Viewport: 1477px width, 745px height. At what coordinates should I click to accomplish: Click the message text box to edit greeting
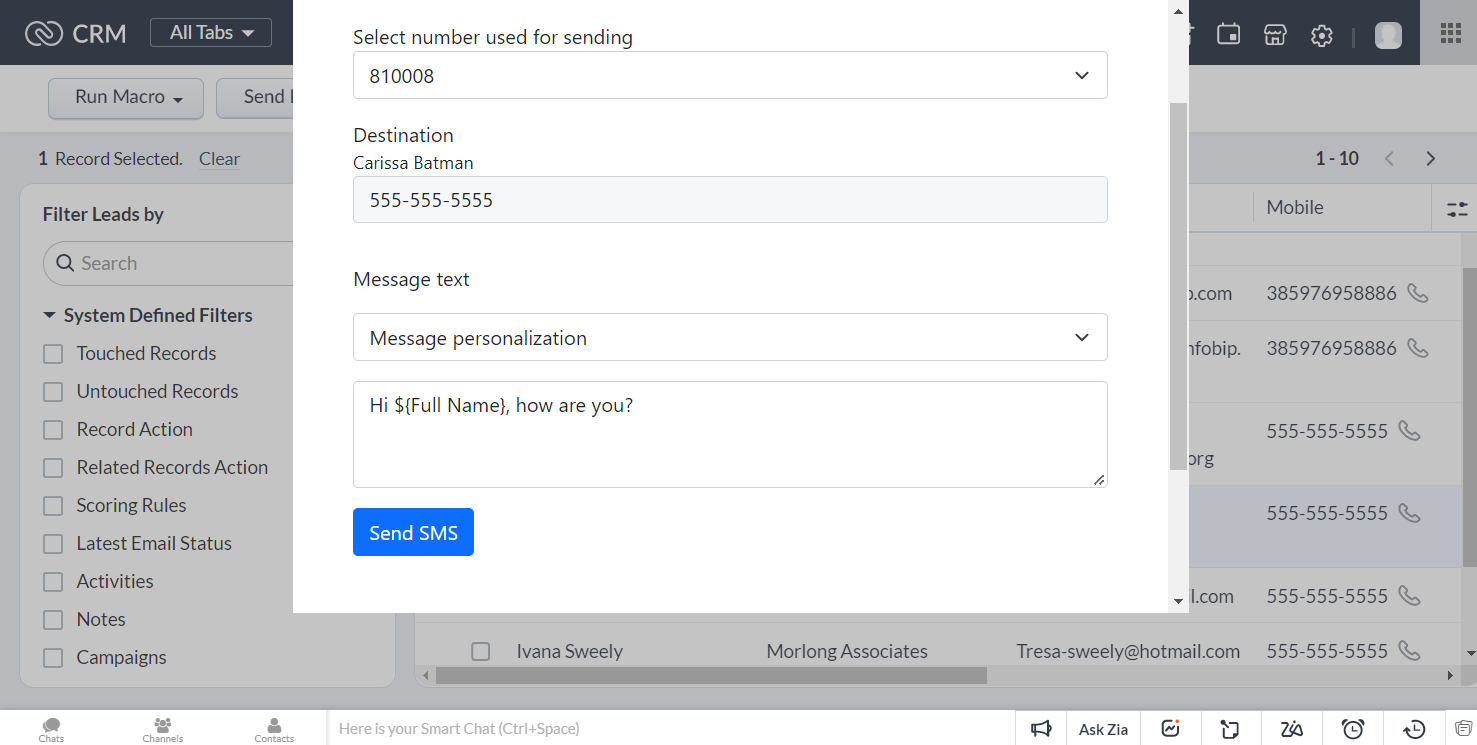click(x=729, y=434)
